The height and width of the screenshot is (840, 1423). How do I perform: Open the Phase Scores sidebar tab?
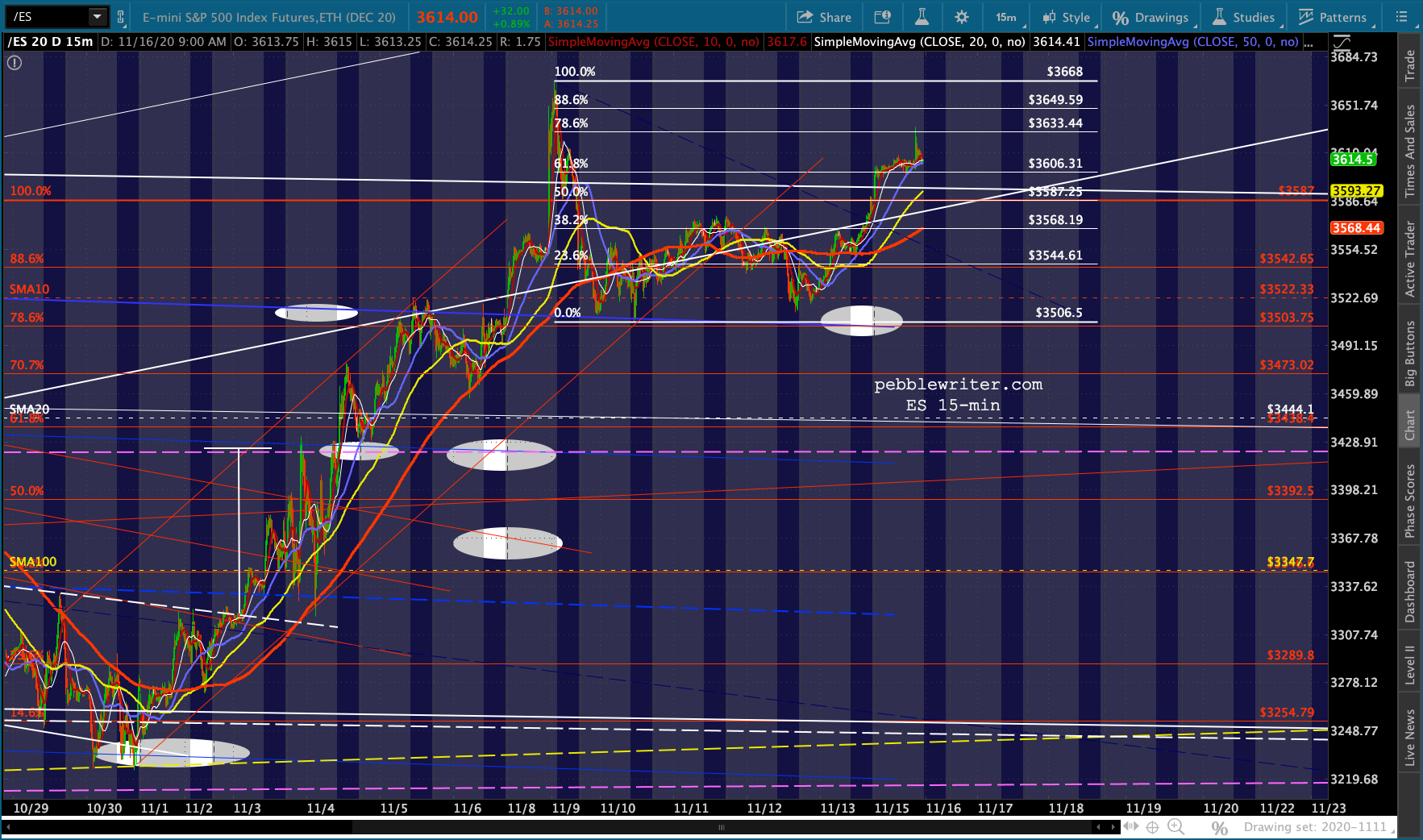click(x=1410, y=501)
